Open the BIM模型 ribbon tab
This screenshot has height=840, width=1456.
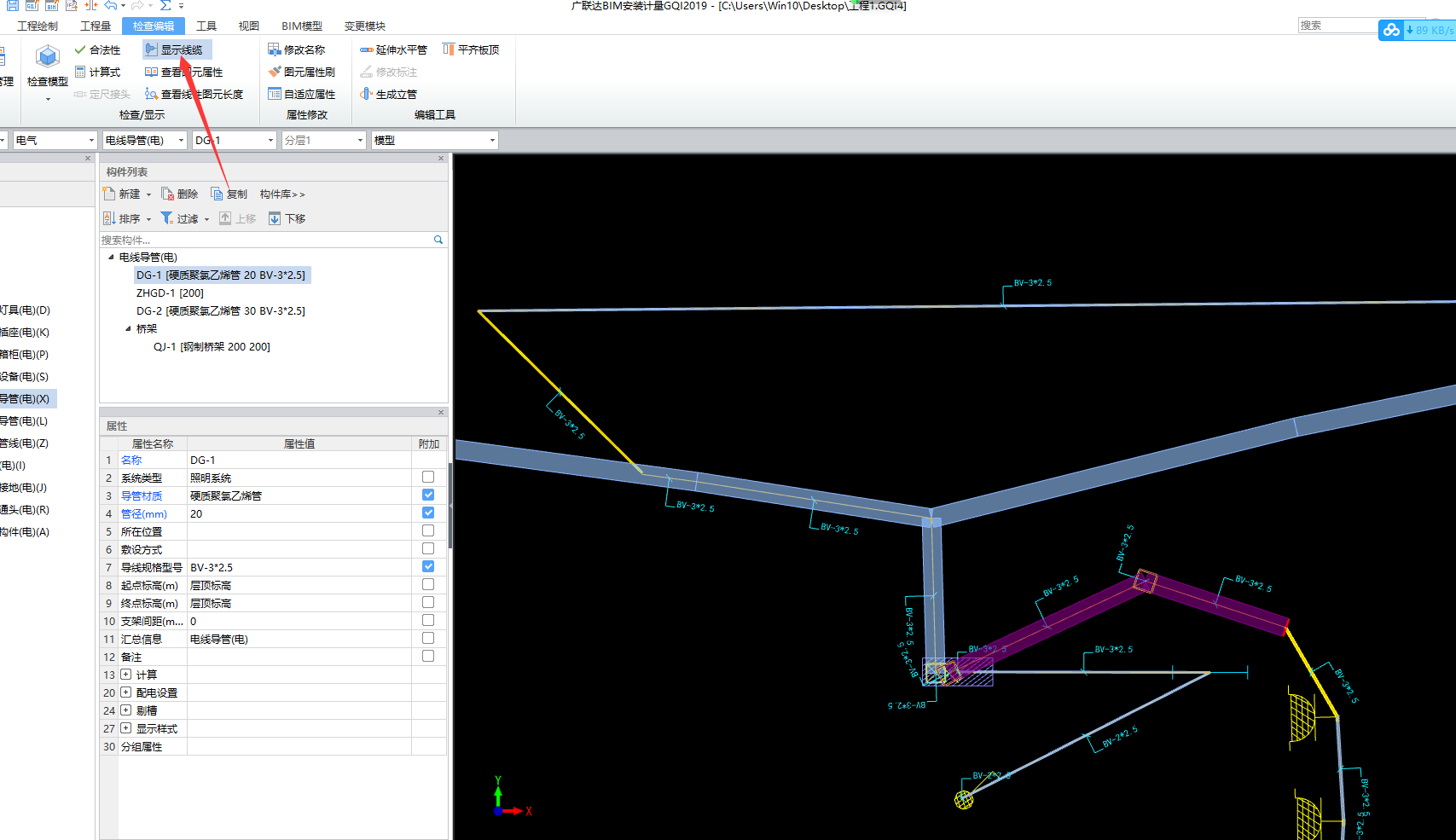click(302, 26)
